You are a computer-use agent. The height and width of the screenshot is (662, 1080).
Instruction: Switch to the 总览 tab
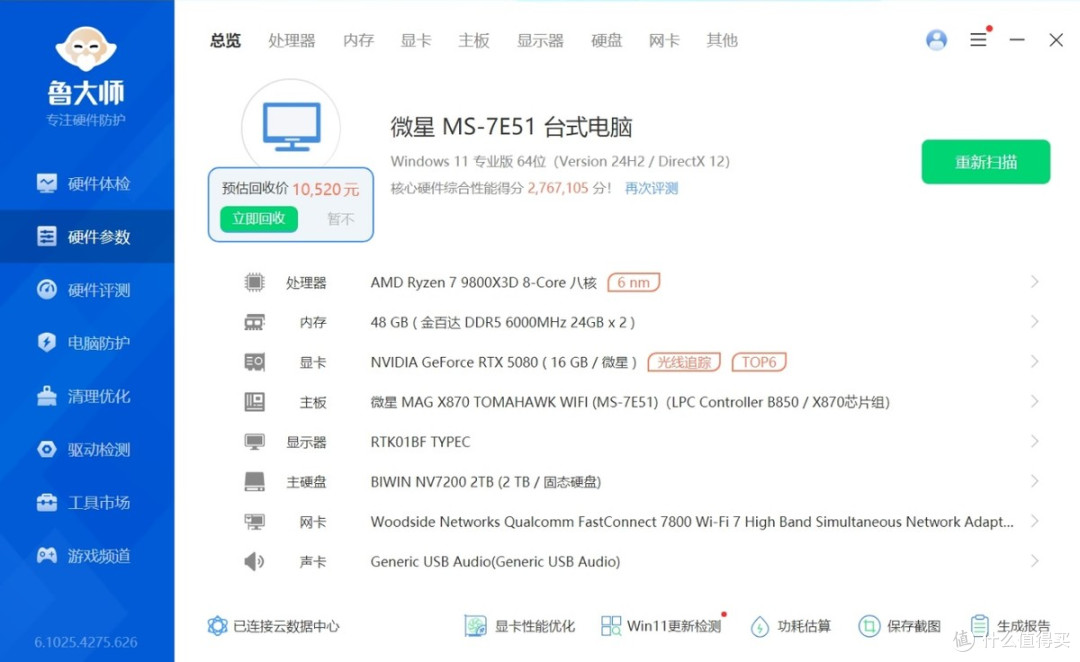pyautogui.click(x=226, y=41)
